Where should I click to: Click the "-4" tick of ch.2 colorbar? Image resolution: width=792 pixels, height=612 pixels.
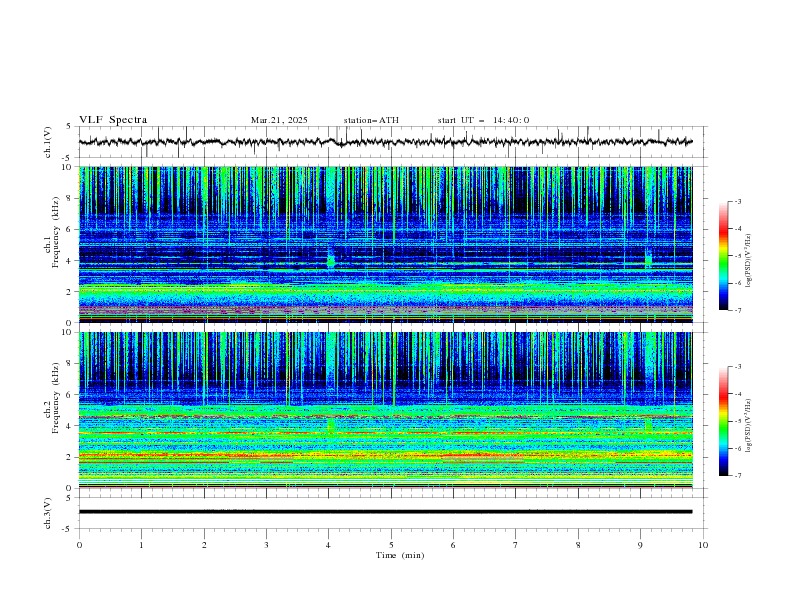[738, 394]
